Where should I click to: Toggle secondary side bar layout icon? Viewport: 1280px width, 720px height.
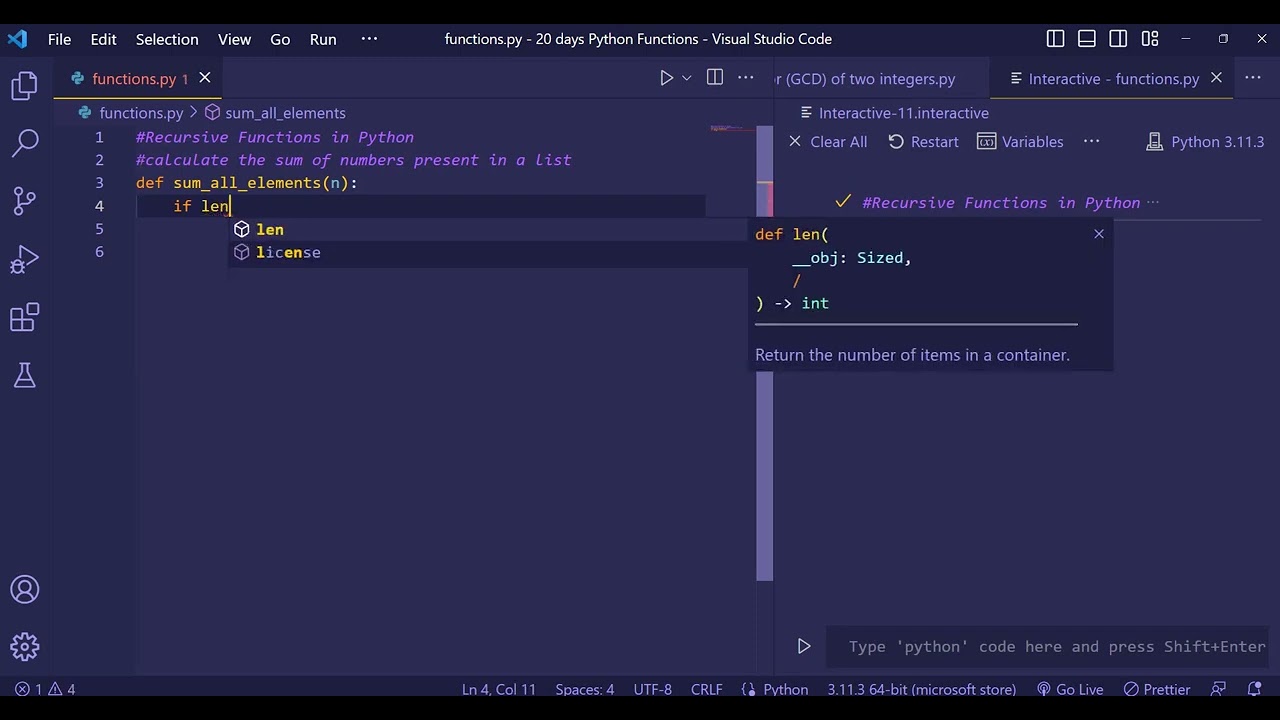1119,39
